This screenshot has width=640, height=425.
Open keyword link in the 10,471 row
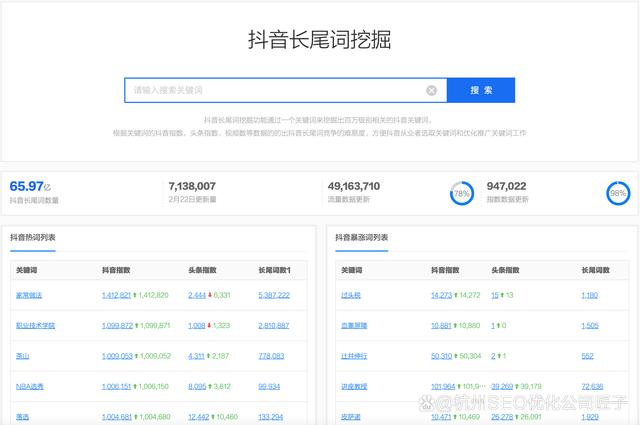[351, 417]
